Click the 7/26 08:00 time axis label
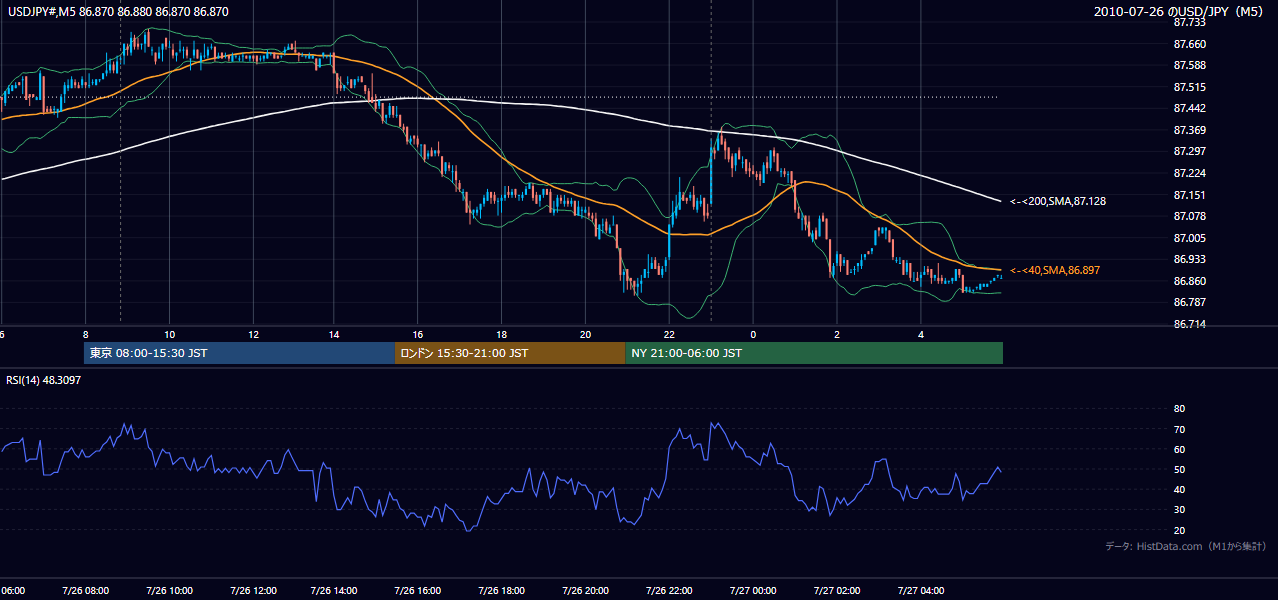1278x600 pixels. pyautogui.click(x=85, y=590)
